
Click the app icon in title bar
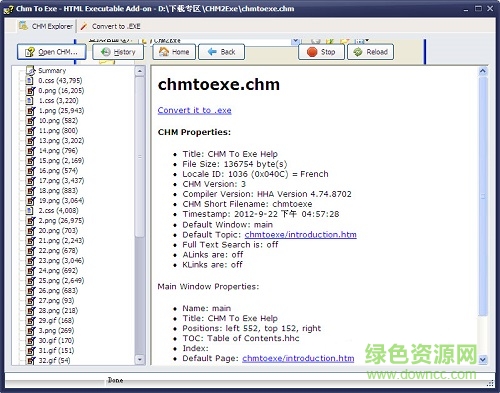click(x=8, y=9)
